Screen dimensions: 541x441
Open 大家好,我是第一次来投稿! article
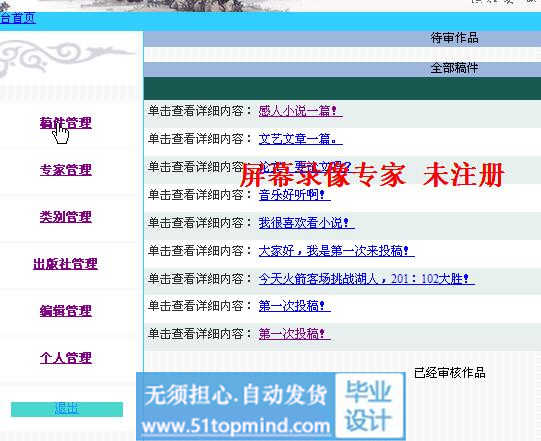tap(336, 251)
